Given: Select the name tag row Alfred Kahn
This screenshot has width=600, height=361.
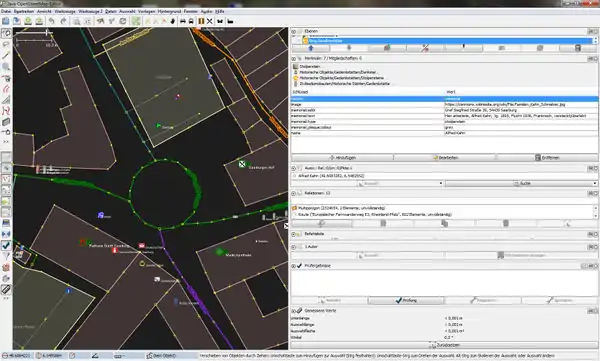Looking at the screenshot, I should (x=444, y=133).
